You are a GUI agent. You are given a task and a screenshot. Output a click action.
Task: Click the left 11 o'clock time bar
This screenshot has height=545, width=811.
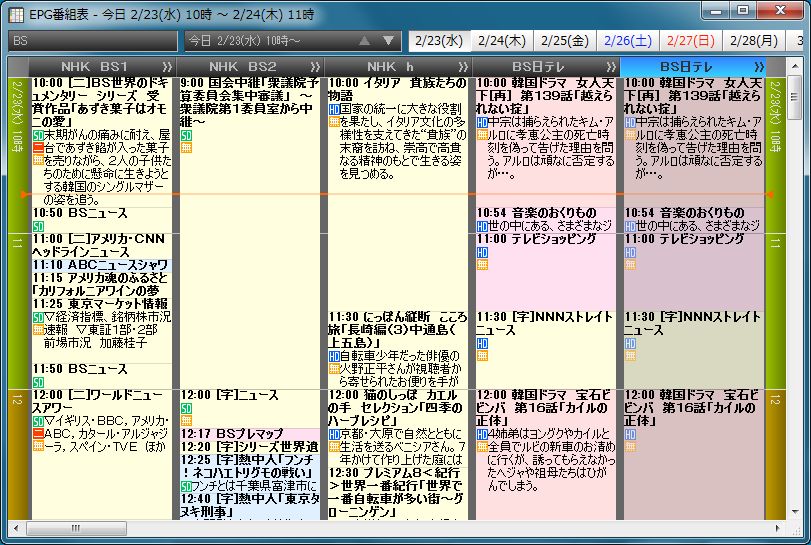pyautogui.click(x=18, y=311)
